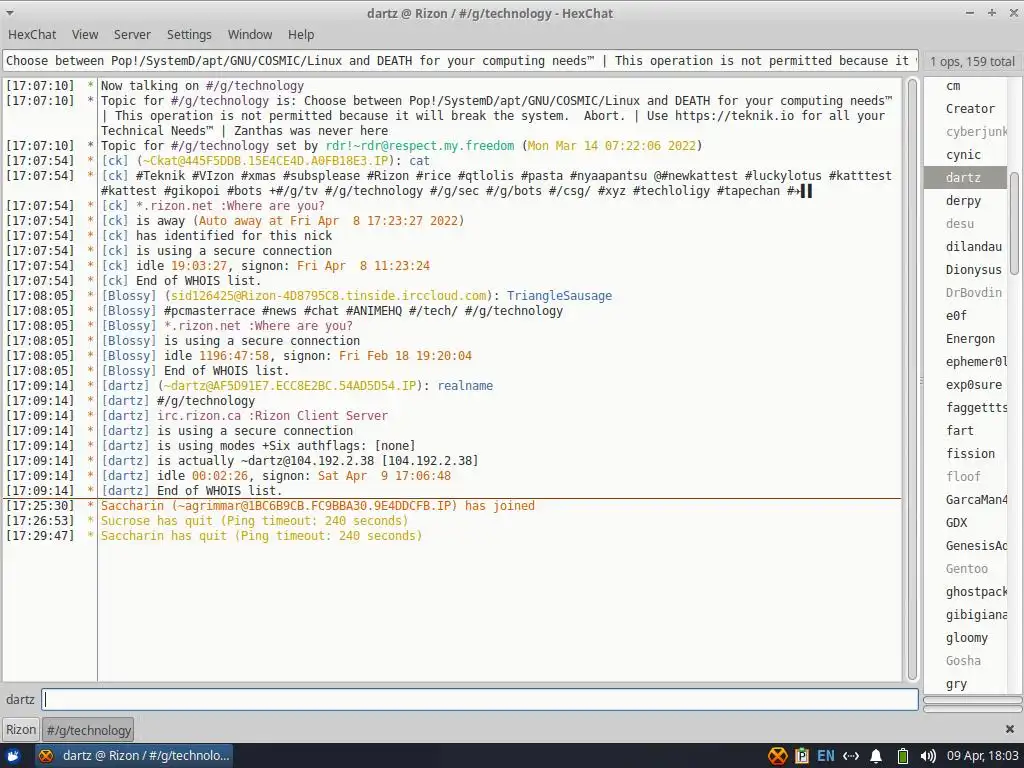Click the TriangleSausage real name text

[x=559, y=295]
